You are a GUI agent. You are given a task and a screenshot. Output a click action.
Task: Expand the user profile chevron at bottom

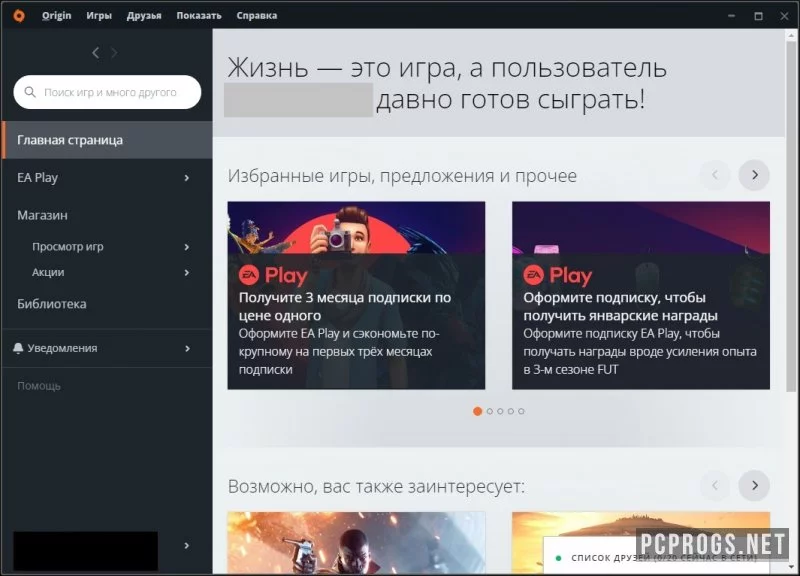pyautogui.click(x=187, y=545)
